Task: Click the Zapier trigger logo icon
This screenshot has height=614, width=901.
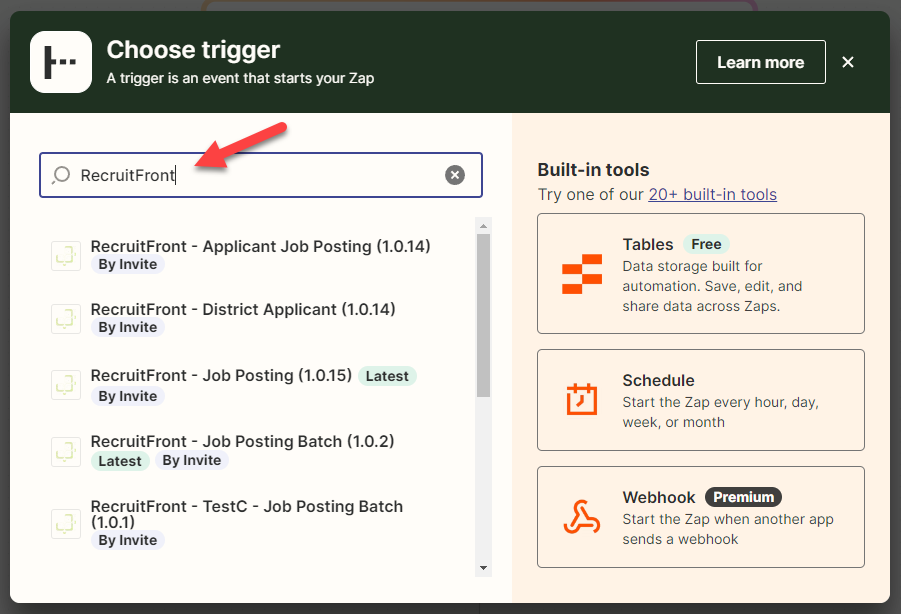Action: pos(61,62)
